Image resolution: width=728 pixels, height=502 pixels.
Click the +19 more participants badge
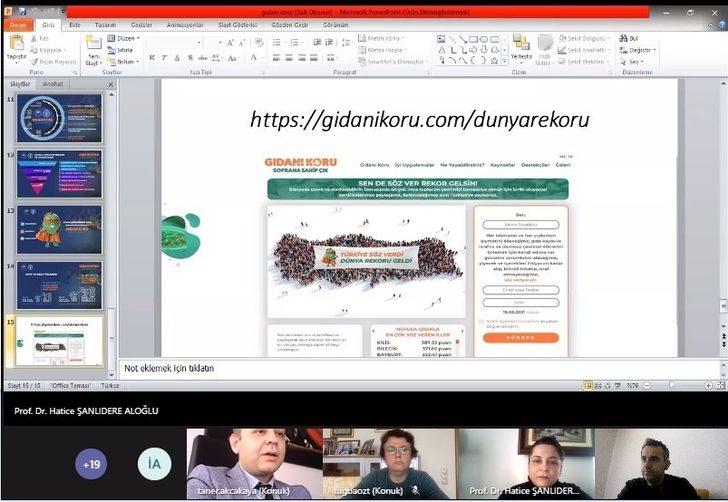91,464
